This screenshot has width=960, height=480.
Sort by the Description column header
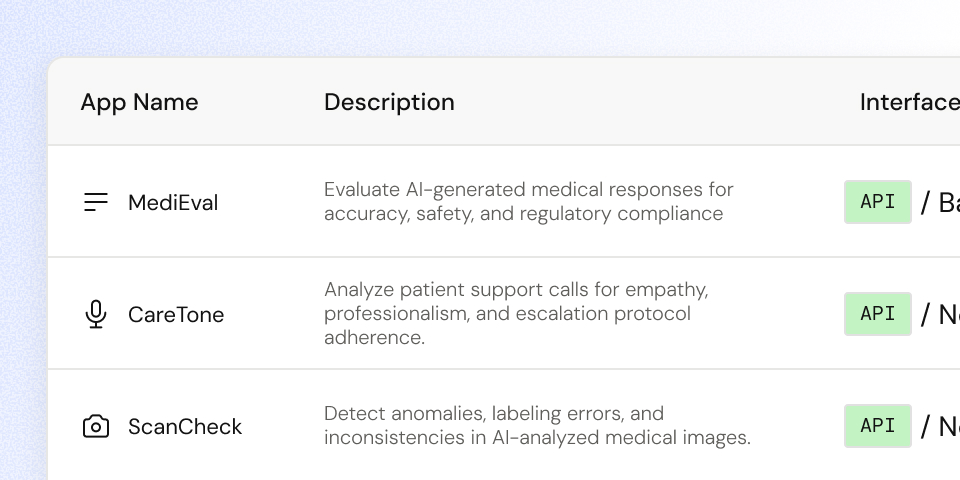tap(389, 102)
